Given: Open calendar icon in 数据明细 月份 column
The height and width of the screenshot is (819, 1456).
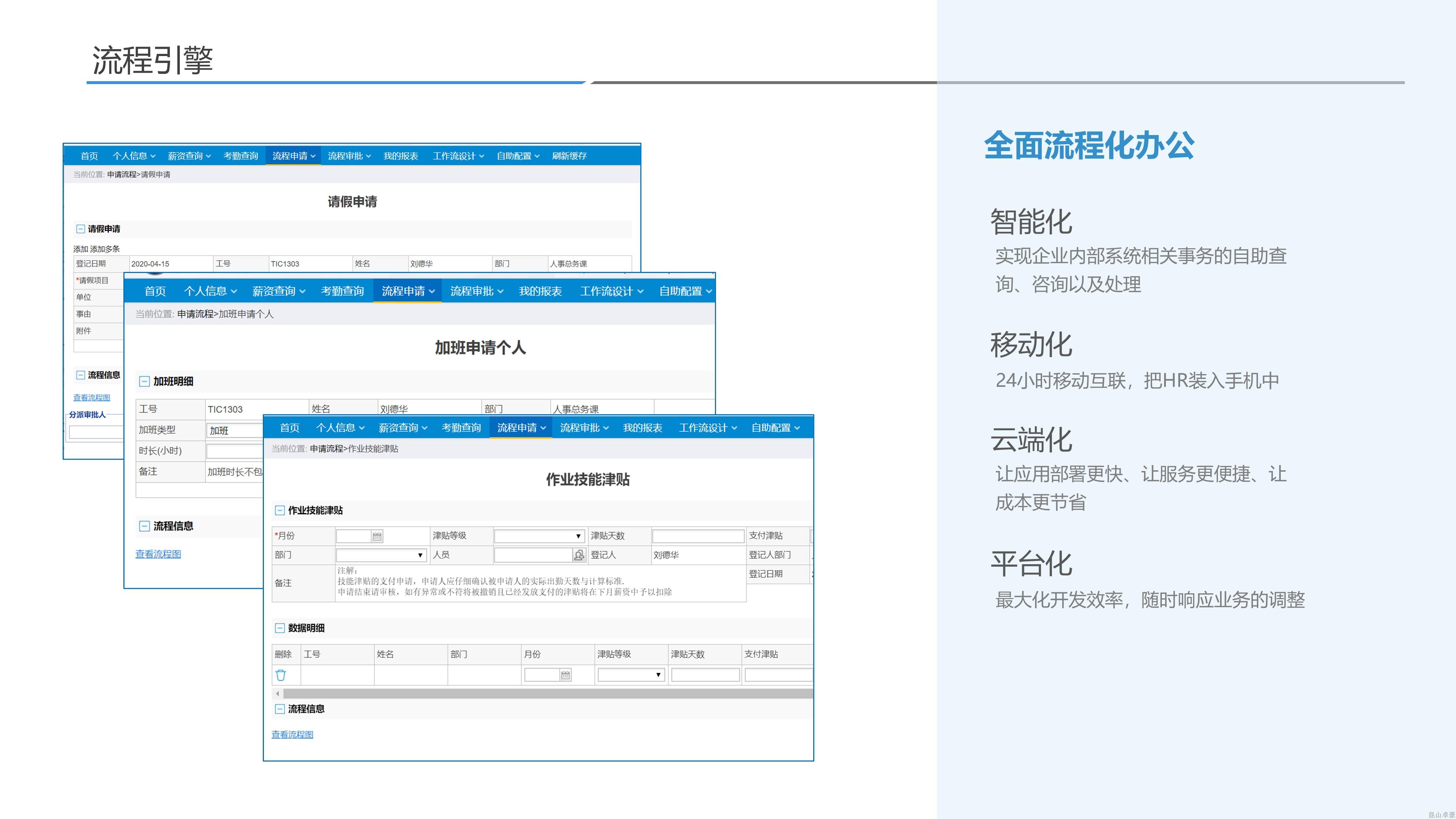Looking at the screenshot, I should (x=565, y=675).
